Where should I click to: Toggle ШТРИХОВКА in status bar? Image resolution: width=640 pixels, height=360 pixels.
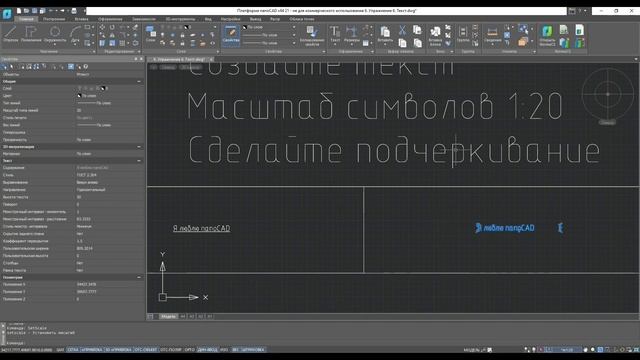pos(253,350)
